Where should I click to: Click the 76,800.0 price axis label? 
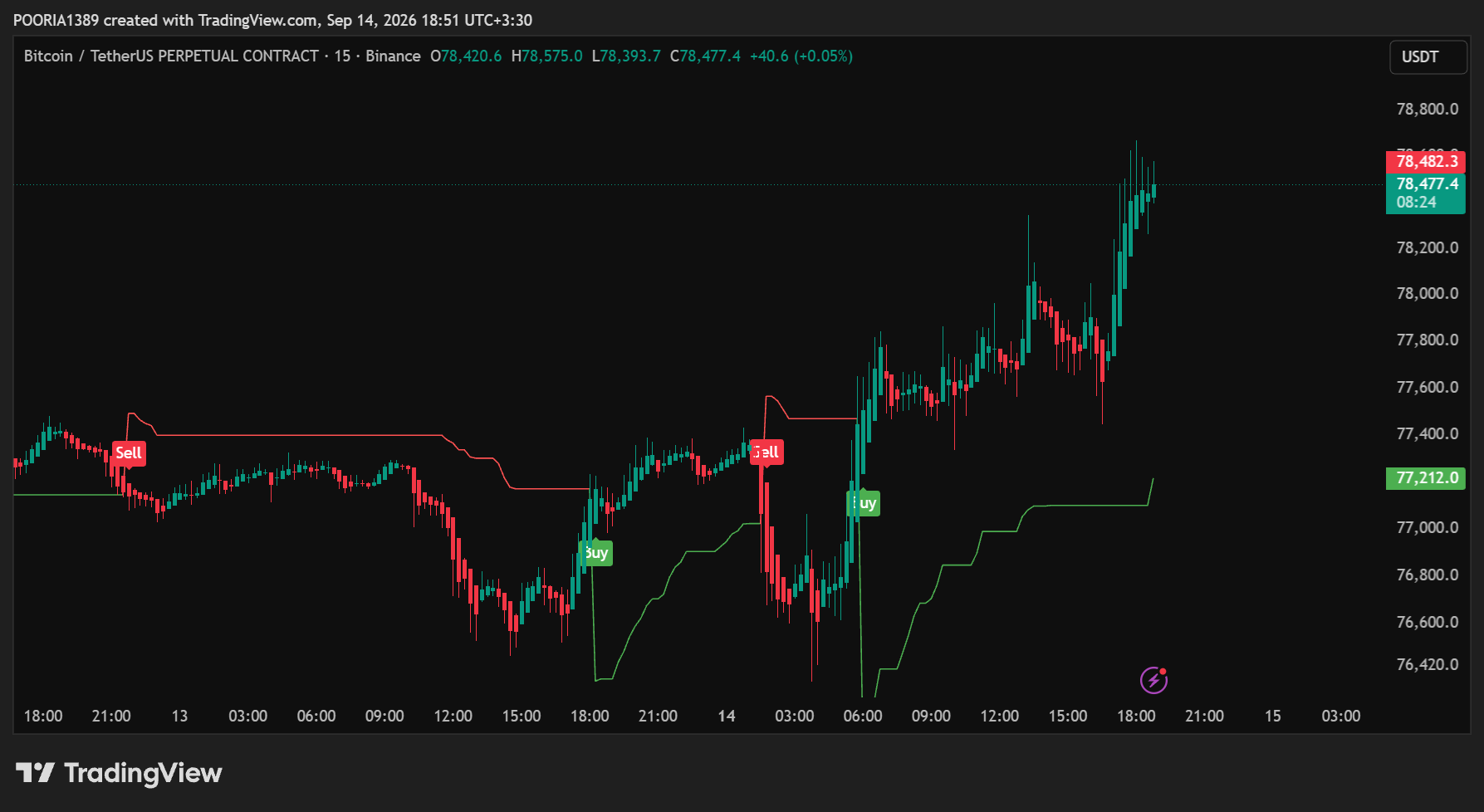1427,575
